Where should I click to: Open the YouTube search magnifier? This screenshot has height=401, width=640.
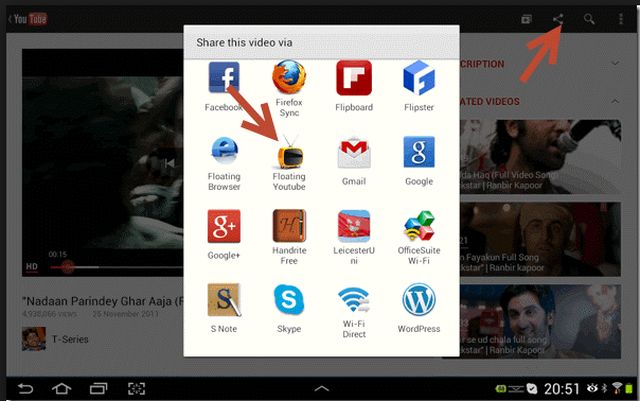pyautogui.click(x=590, y=19)
